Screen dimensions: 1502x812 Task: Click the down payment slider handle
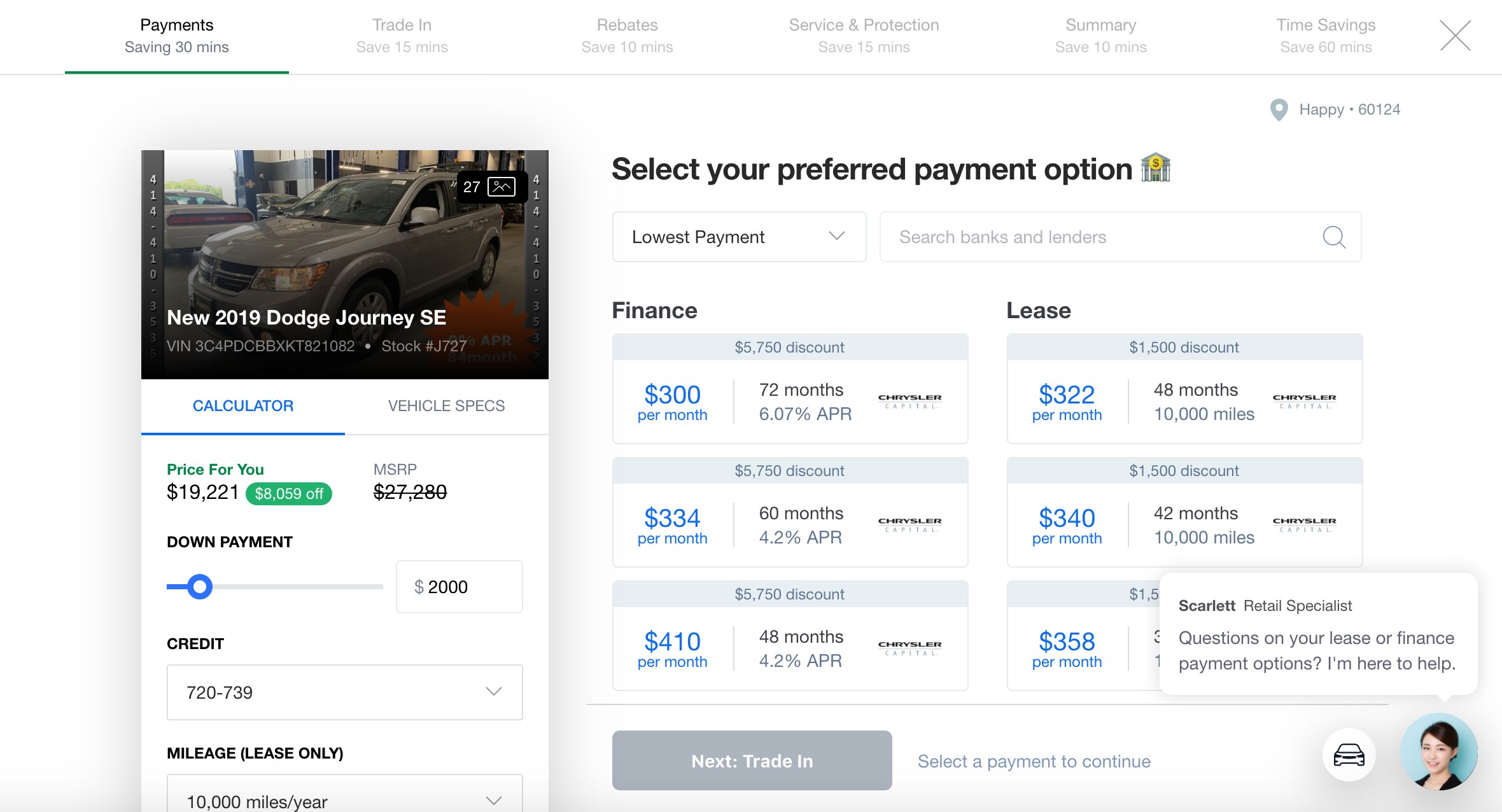click(200, 587)
